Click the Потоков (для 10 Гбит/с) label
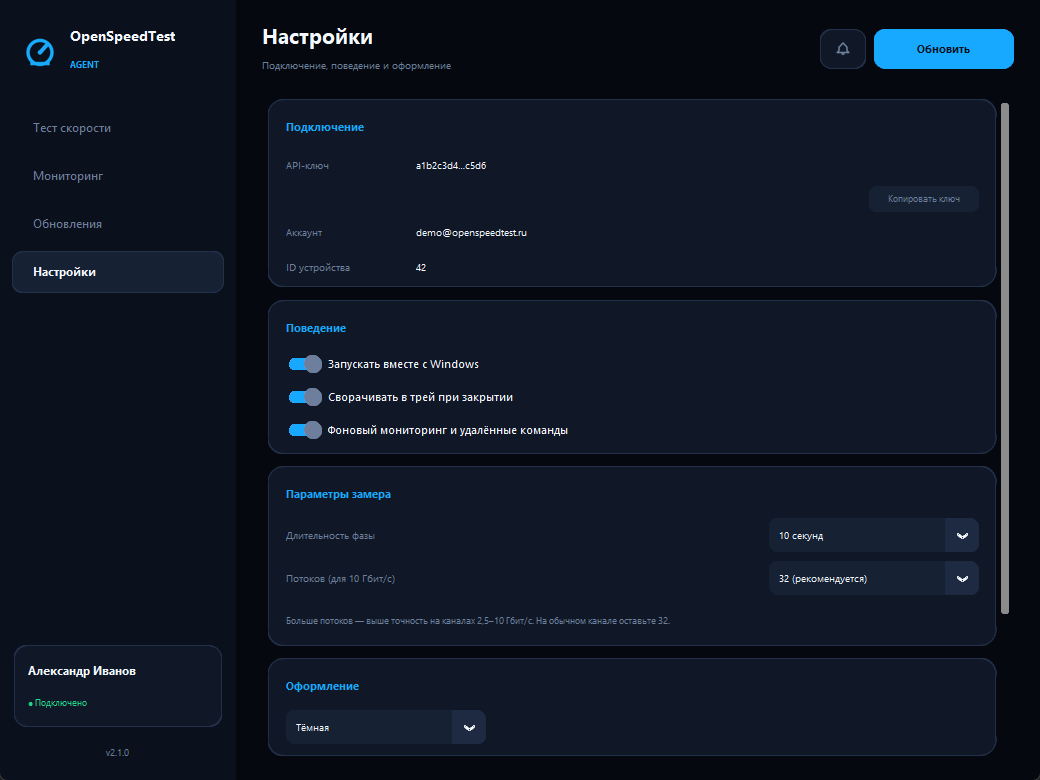This screenshot has height=780, width=1040. [340, 579]
